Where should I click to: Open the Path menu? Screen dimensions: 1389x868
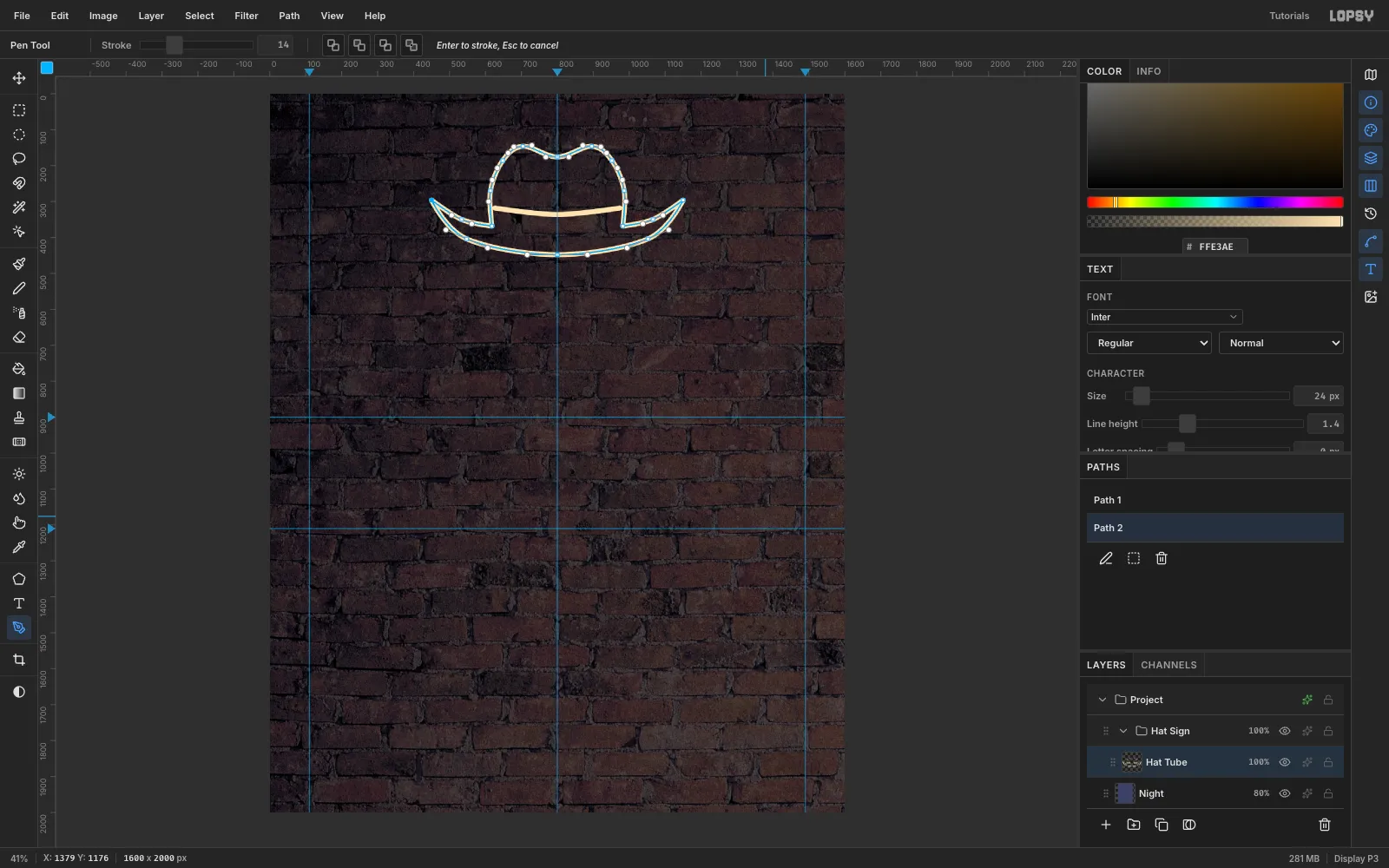tap(289, 16)
